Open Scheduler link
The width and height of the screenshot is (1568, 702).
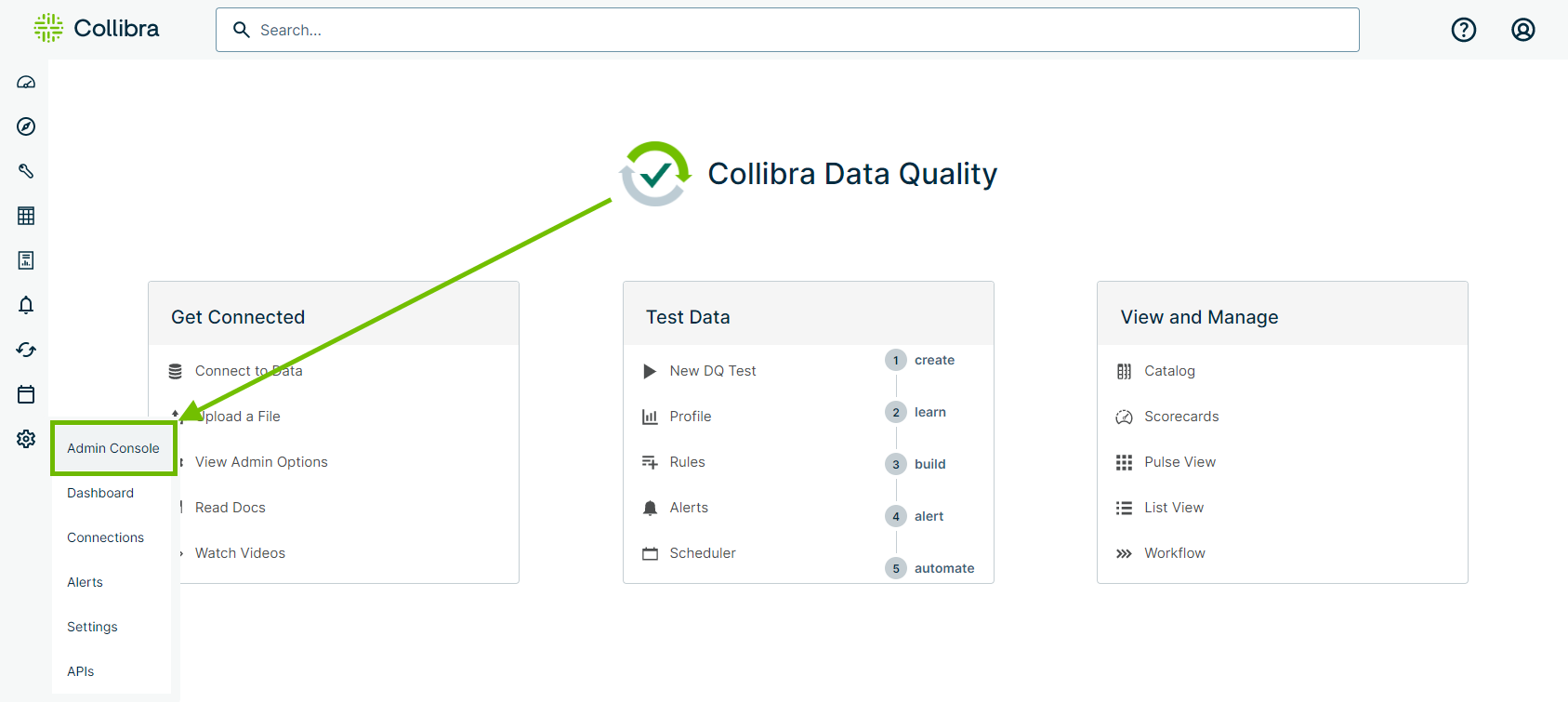point(703,553)
